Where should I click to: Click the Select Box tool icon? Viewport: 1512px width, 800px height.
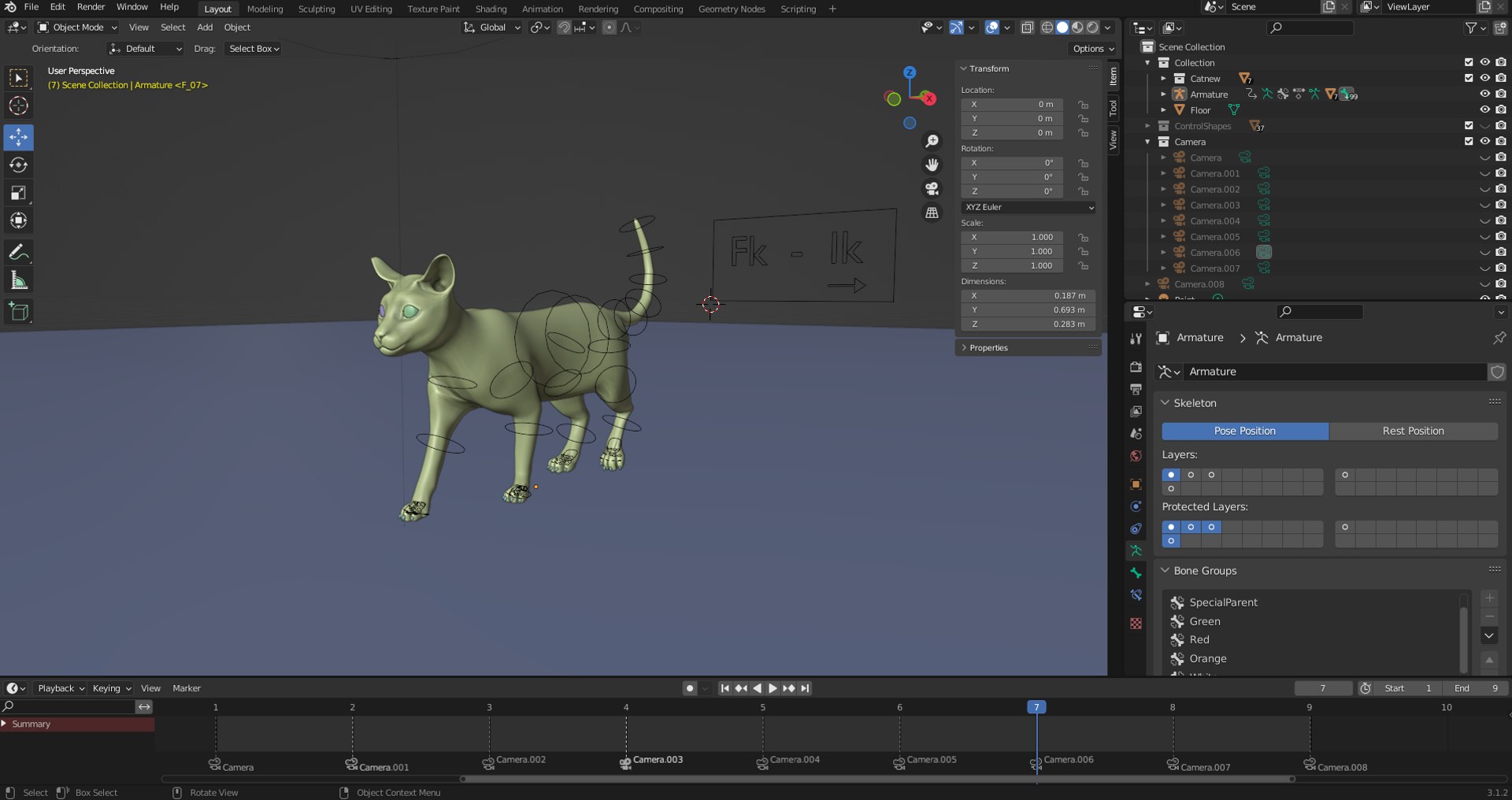18,78
